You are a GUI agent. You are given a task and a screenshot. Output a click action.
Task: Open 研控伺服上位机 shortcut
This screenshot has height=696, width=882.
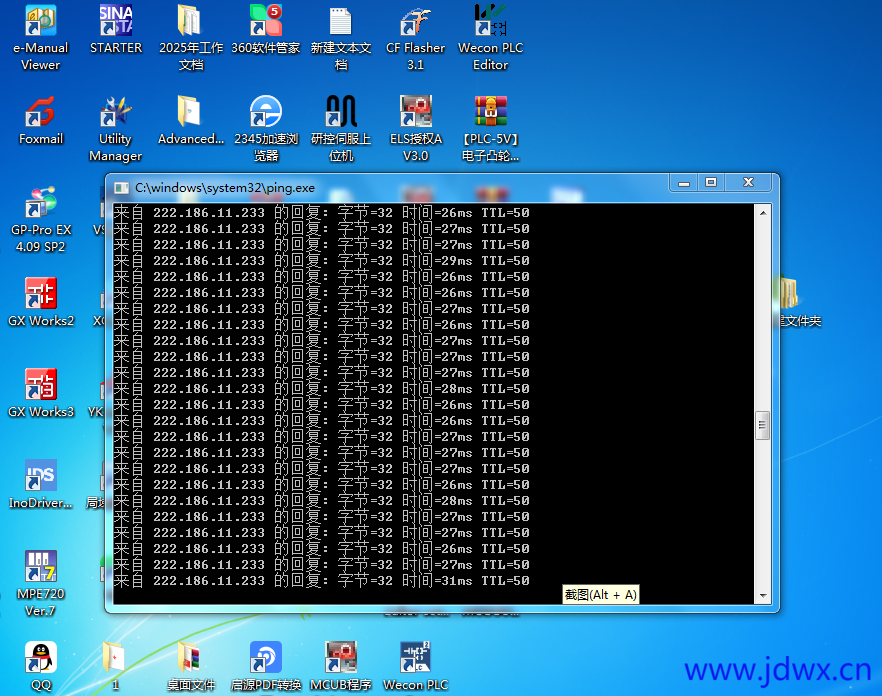341,129
